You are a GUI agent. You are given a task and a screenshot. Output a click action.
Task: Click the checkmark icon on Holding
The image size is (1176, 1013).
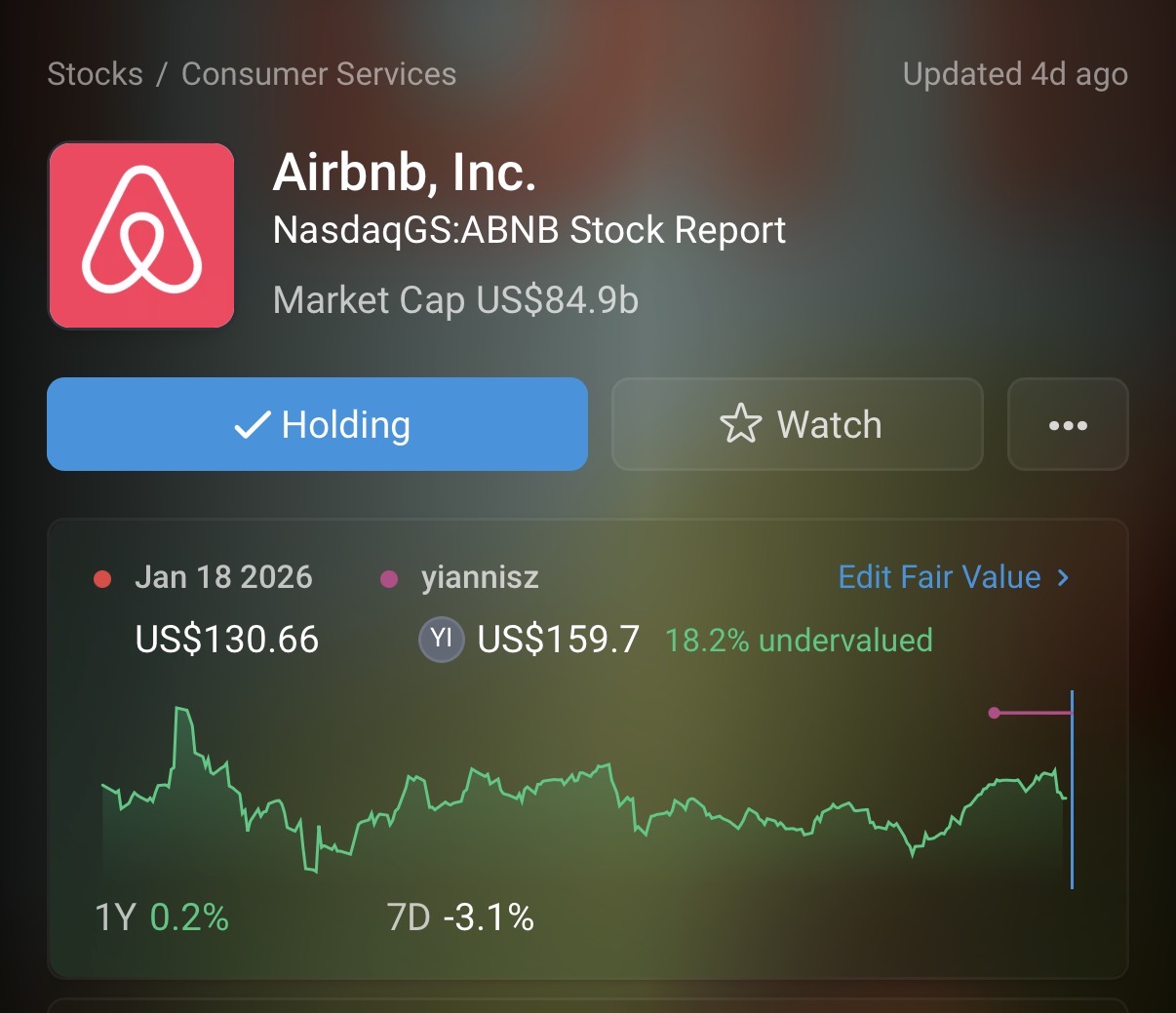[x=253, y=425]
